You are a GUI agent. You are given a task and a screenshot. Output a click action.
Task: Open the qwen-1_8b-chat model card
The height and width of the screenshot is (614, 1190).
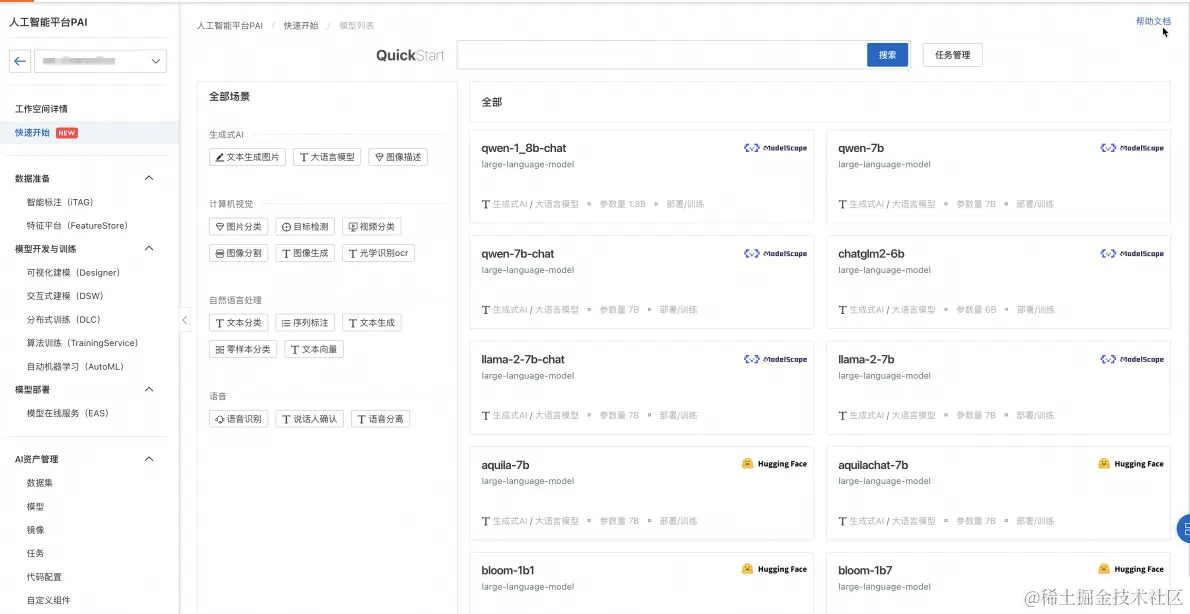[641, 177]
